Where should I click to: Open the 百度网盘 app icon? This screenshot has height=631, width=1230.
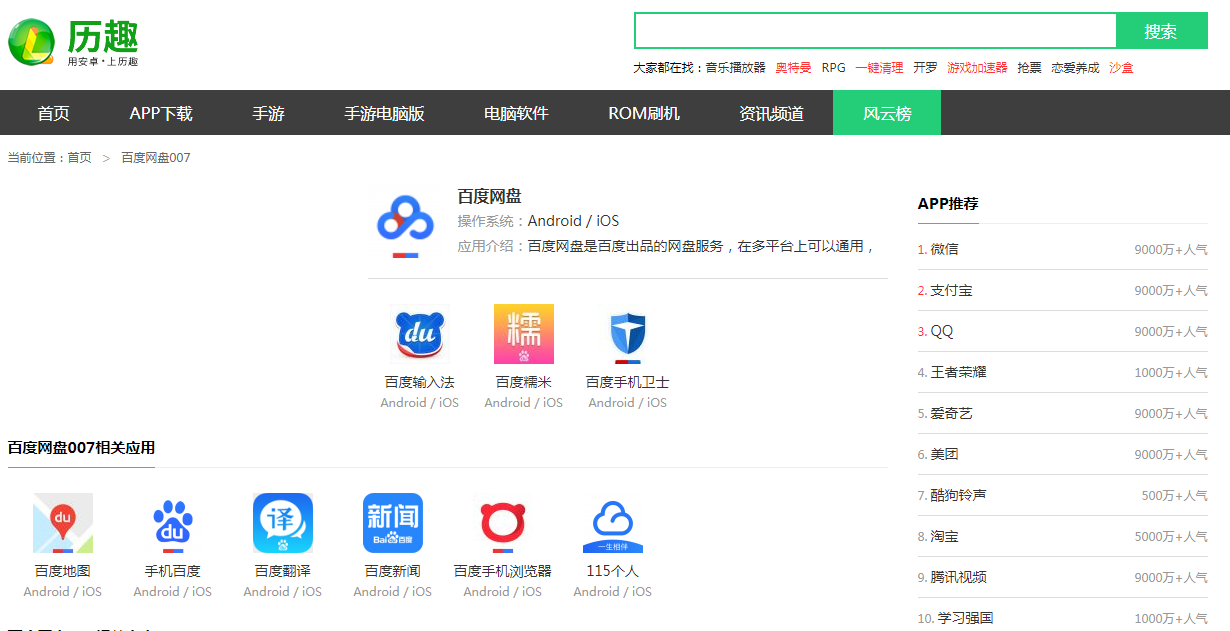[x=404, y=226]
